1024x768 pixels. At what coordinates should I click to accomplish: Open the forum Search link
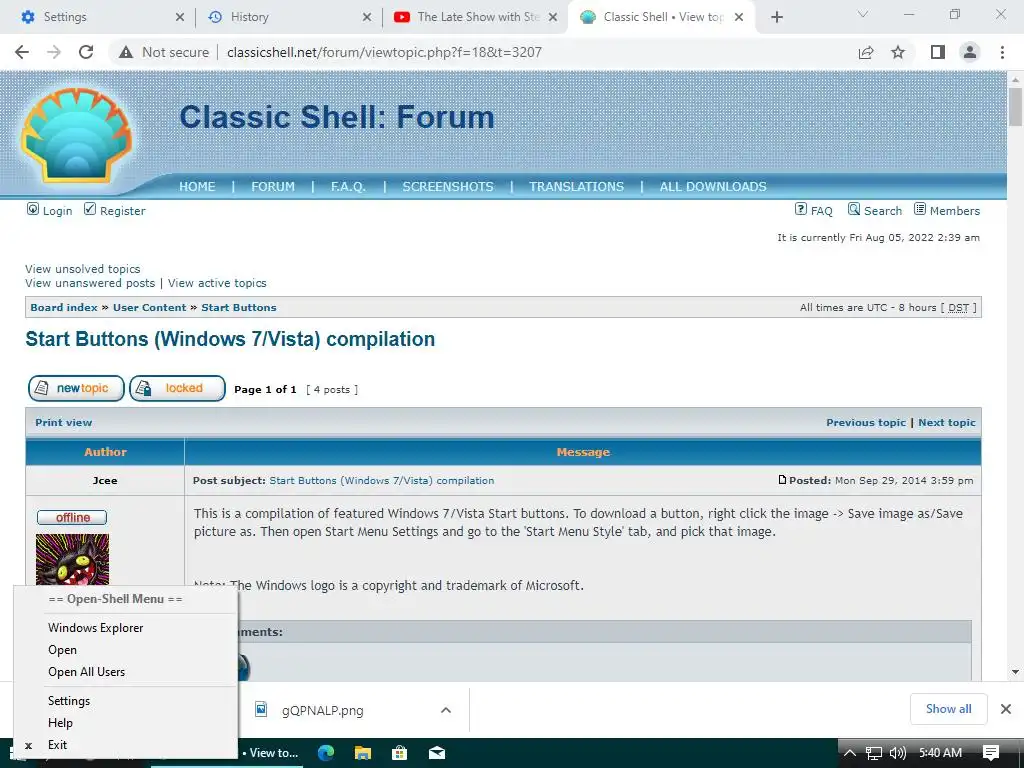coord(875,210)
